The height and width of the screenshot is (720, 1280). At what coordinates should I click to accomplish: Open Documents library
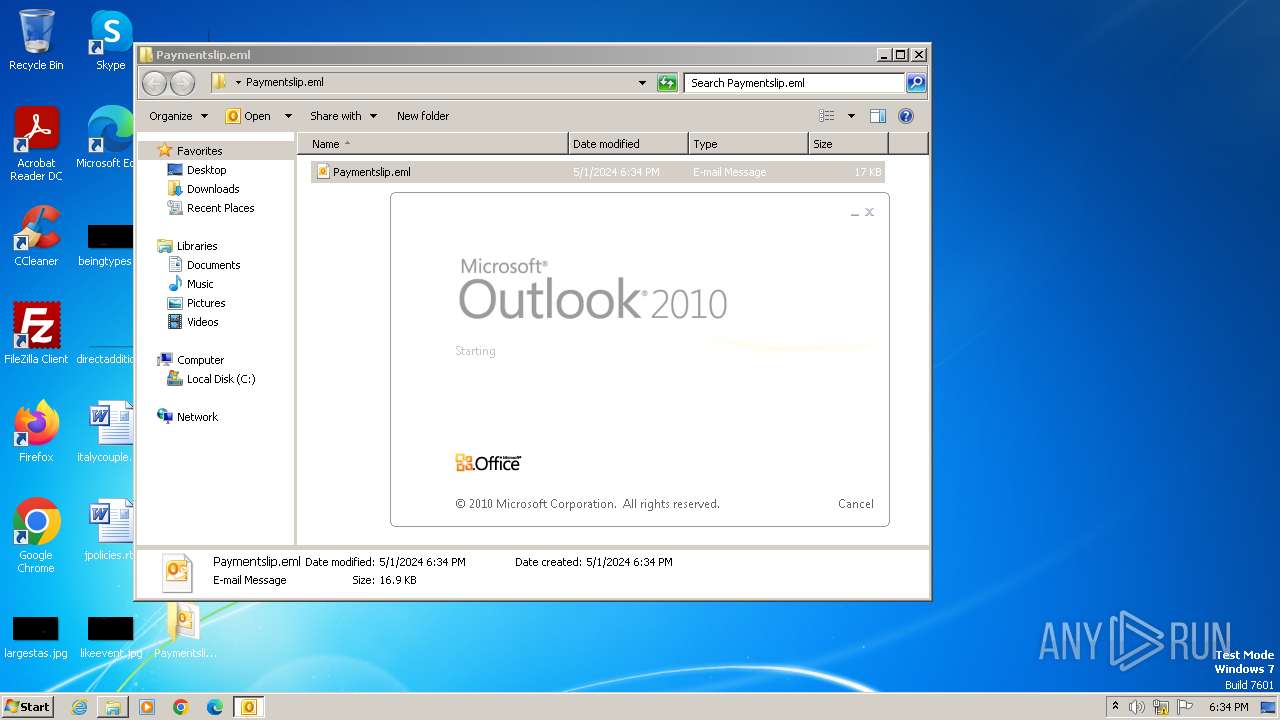coord(213,265)
